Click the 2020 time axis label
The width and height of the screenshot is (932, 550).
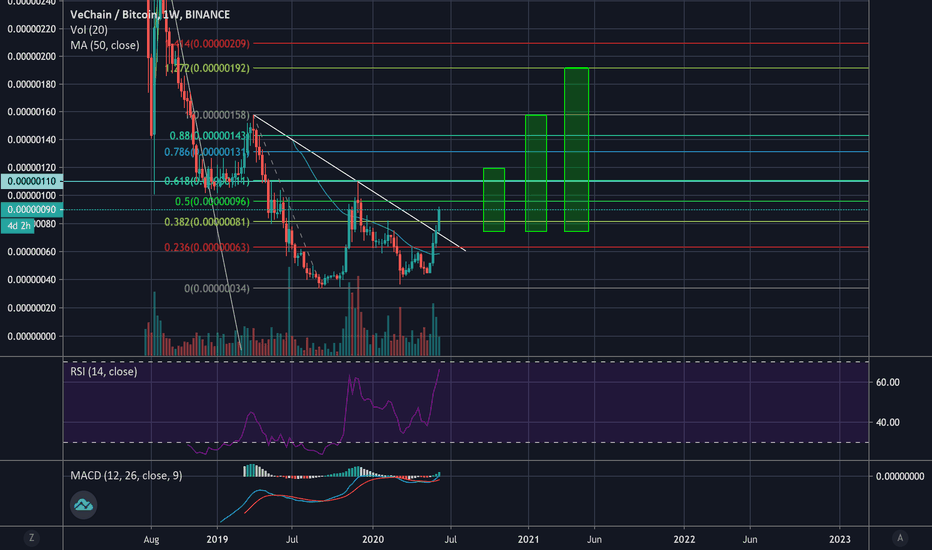coord(373,539)
